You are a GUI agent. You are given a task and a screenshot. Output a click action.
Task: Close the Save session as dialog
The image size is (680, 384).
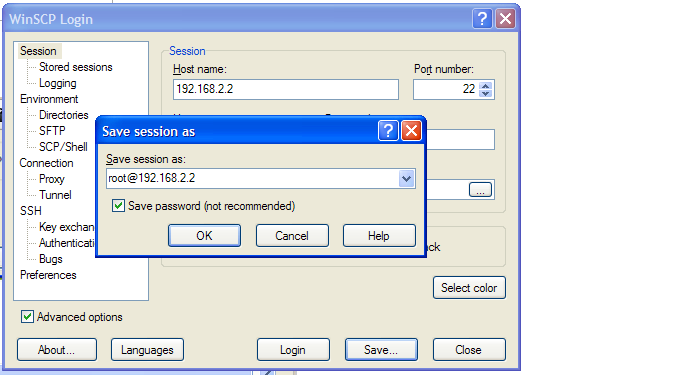411,131
